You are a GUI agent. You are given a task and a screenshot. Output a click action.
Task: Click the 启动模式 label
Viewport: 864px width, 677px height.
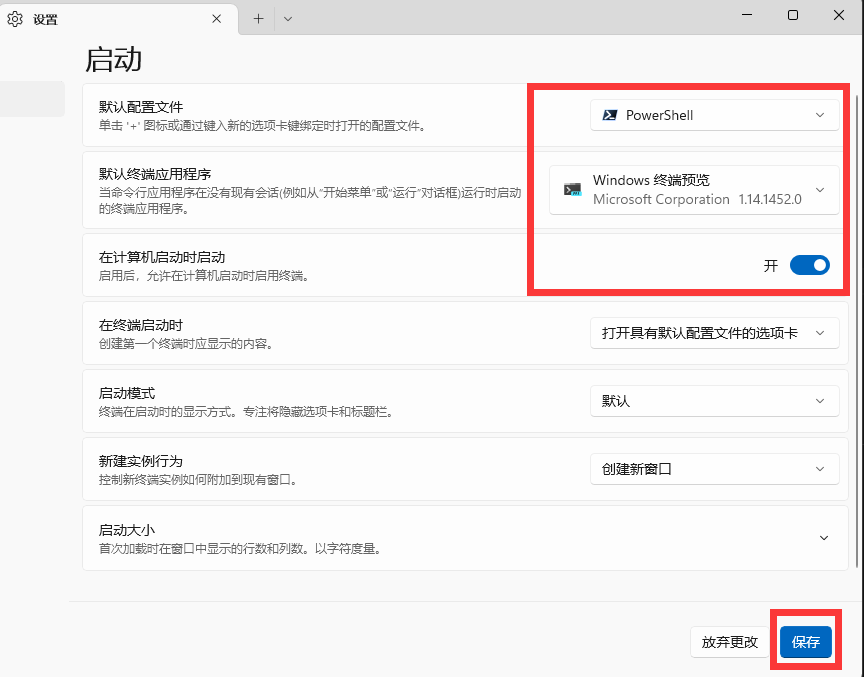point(127,393)
